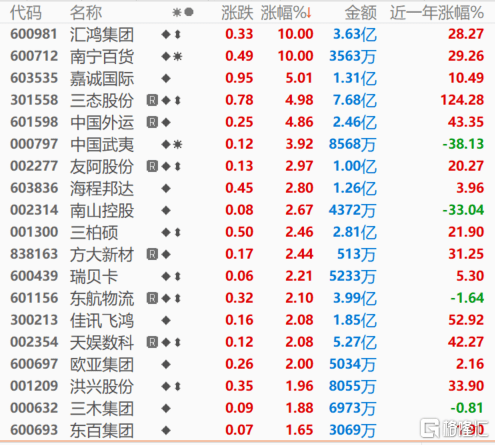Click the diamond marker in the 海程邦达 row
Viewport: 495px width, 445px height.
tap(166, 188)
